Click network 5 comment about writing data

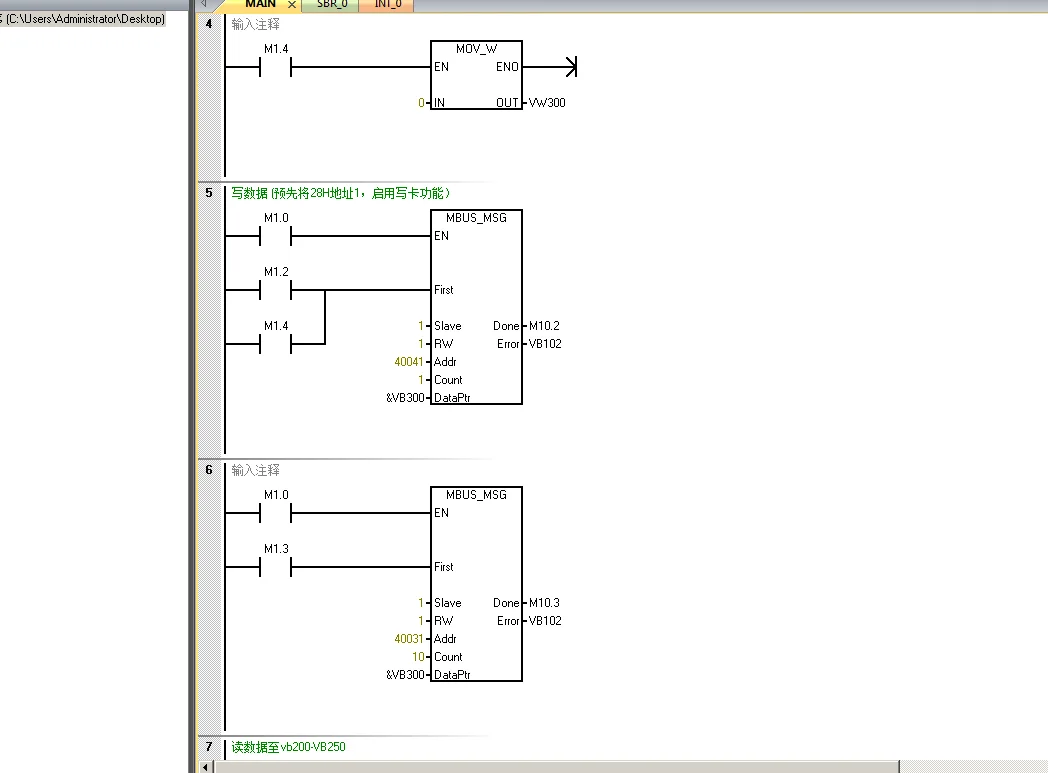pos(340,193)
